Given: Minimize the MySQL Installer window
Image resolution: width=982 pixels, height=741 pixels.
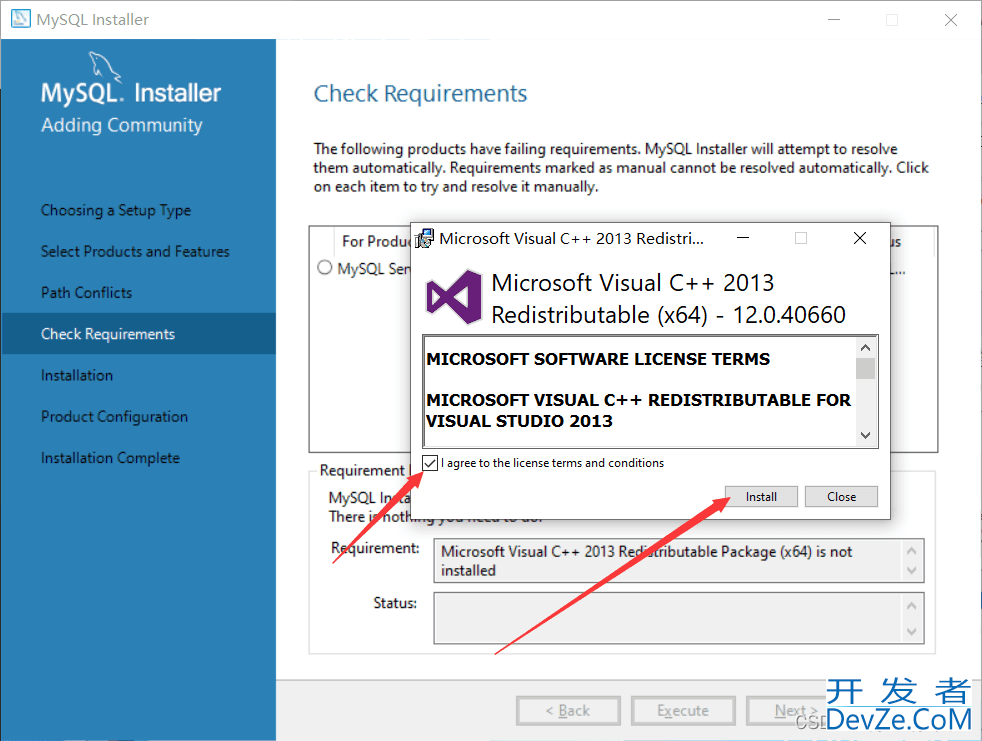Looking at the screenshot, I should point(834,19).
